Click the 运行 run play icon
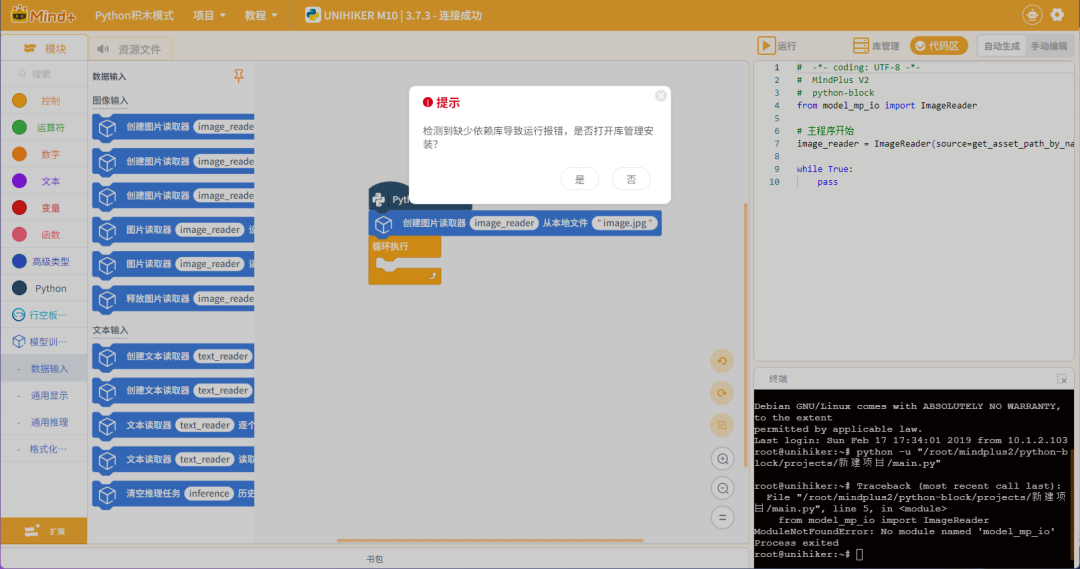Image resolution: width=1080 pixels, height=569 pixels. pyautogui.click(x=766, y=45)
